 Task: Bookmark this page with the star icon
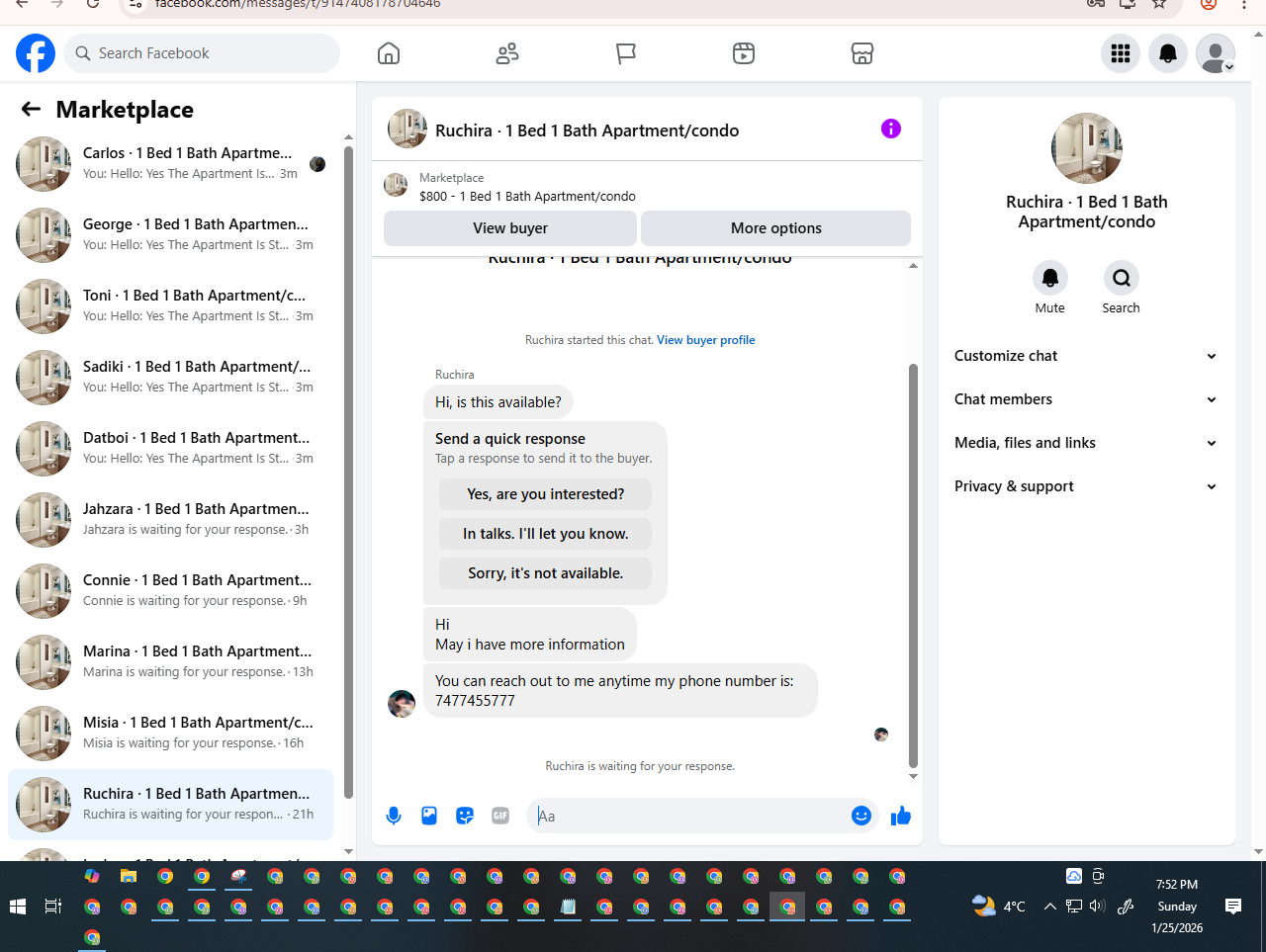1160,4
